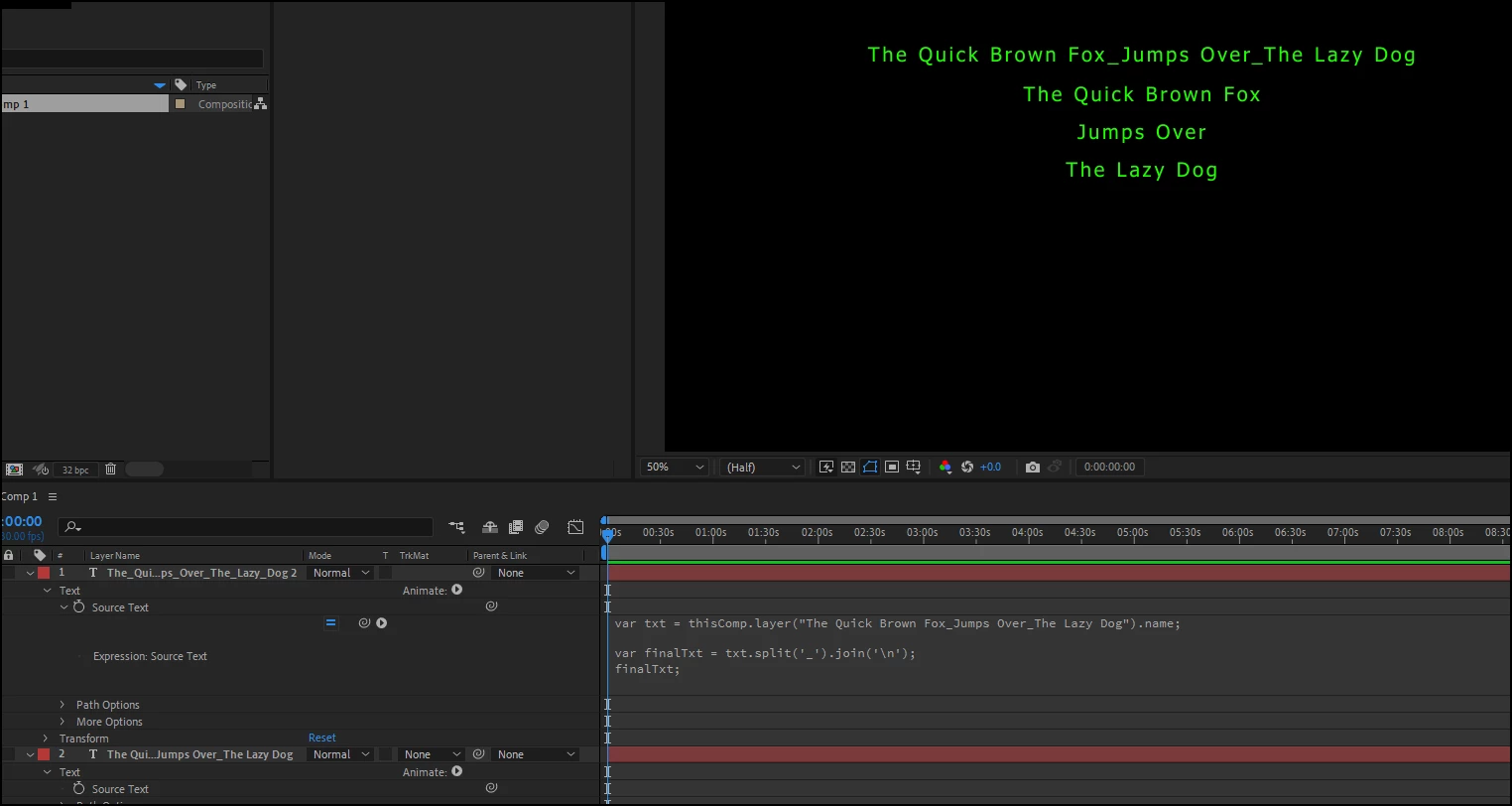
Task: Open show channel RGB circles icon
Action: 945,467
